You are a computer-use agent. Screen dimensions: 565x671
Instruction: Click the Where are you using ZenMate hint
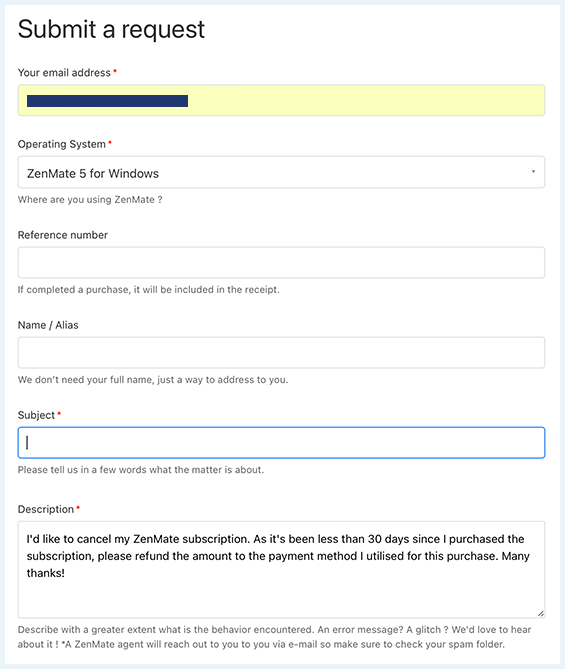[x=90, y=200]
